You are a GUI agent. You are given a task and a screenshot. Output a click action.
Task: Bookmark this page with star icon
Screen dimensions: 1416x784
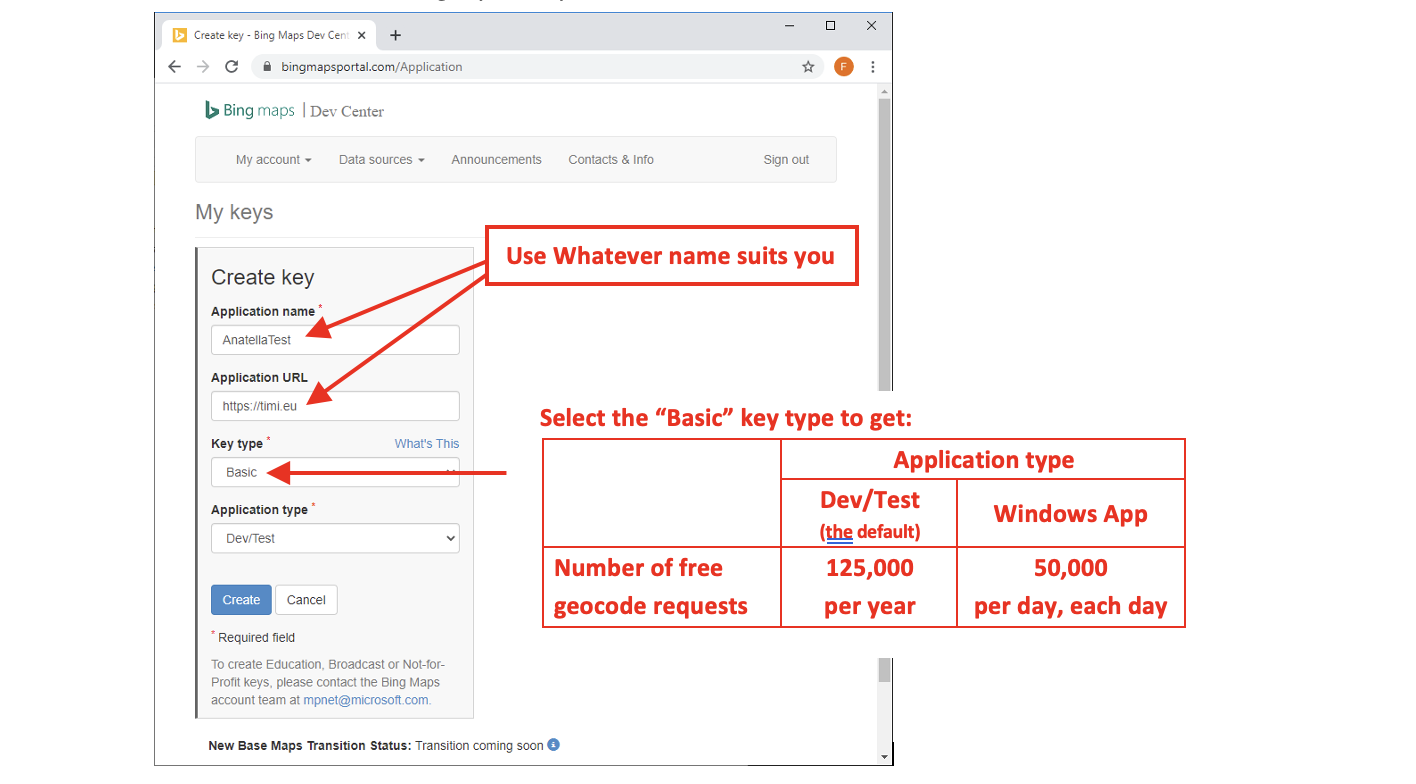click(808, 67)
